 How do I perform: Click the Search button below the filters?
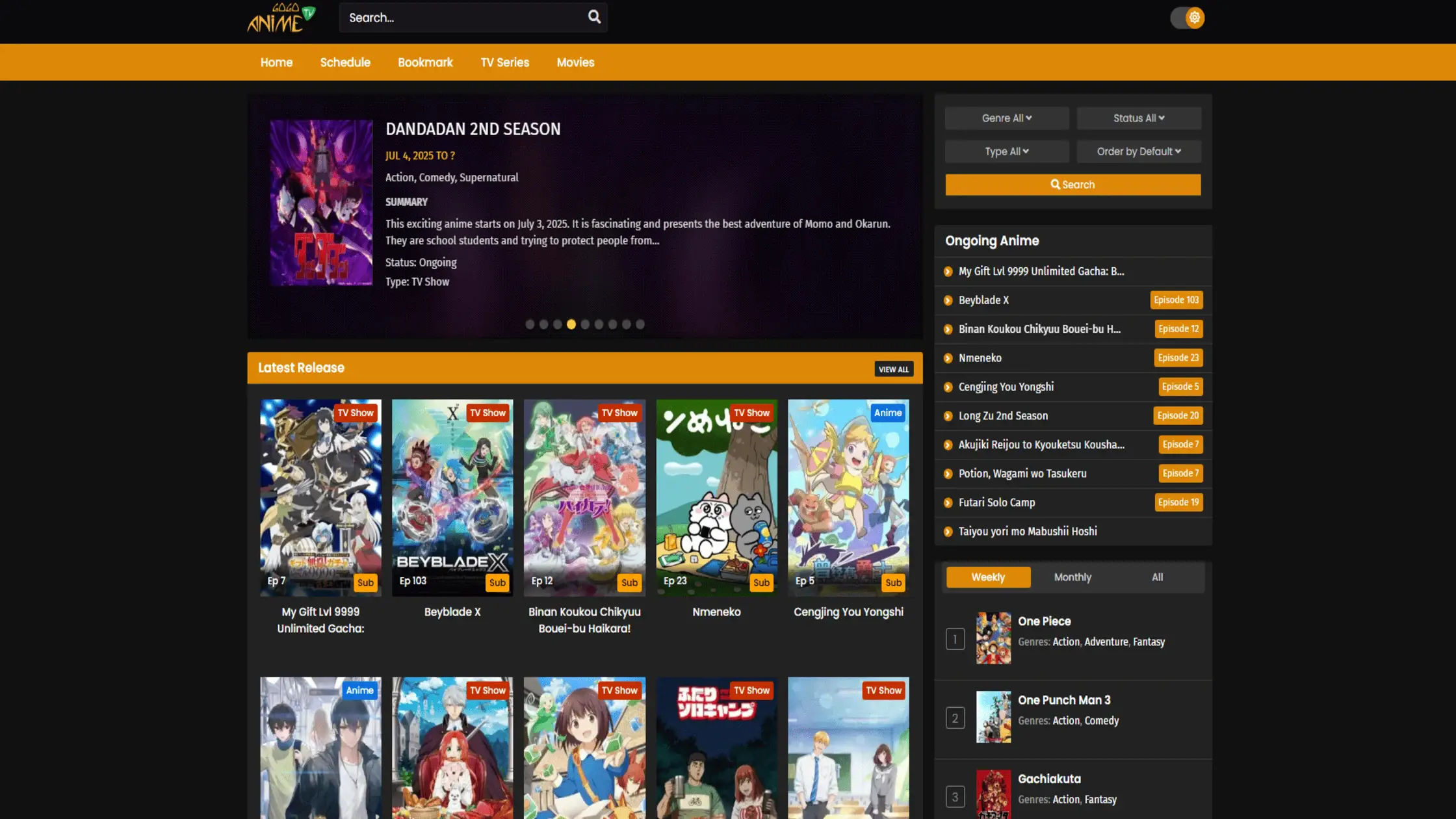click(x=1072, y=184)
